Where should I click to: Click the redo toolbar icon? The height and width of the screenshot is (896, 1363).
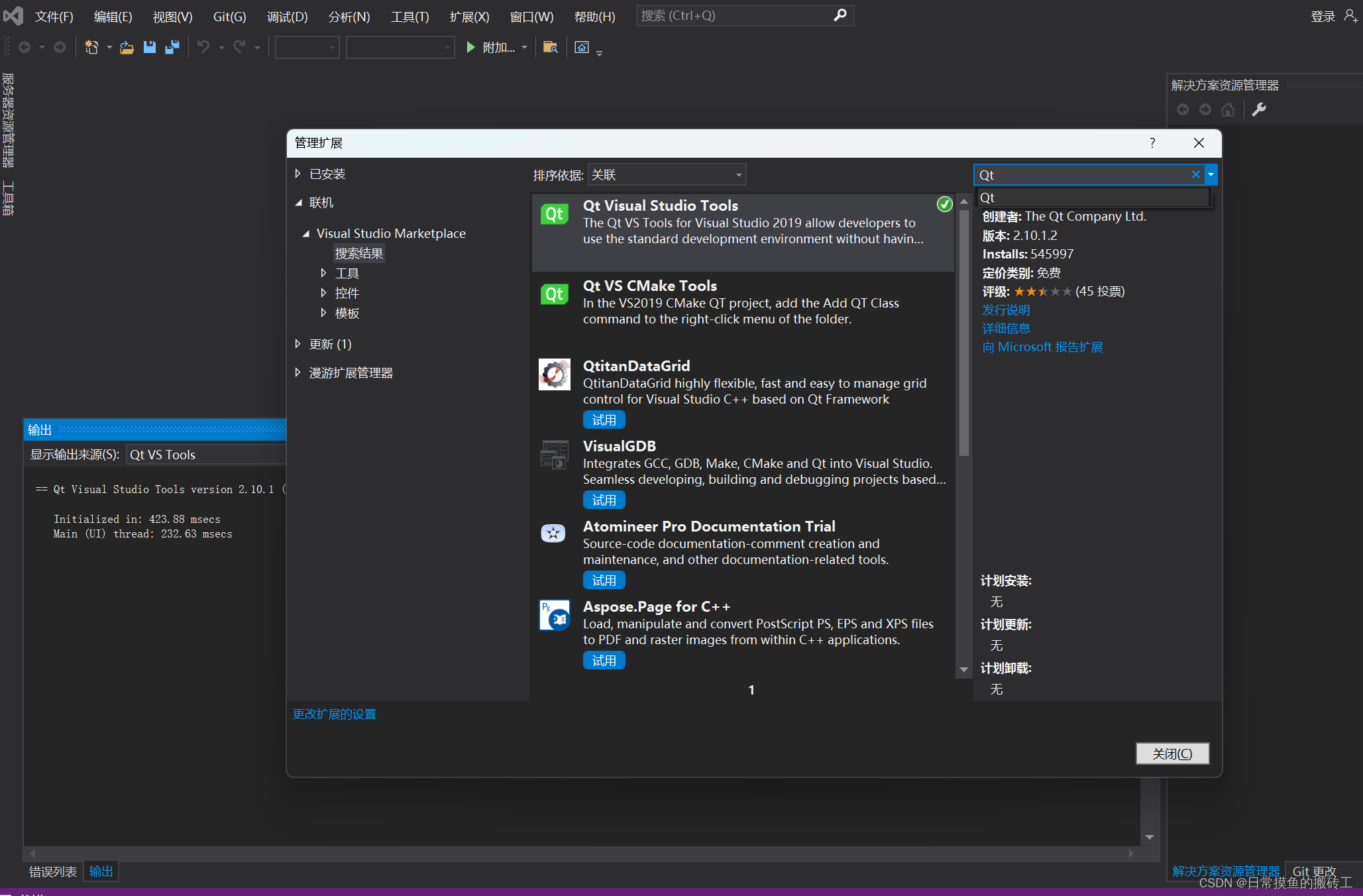click(x=239, y=47)
